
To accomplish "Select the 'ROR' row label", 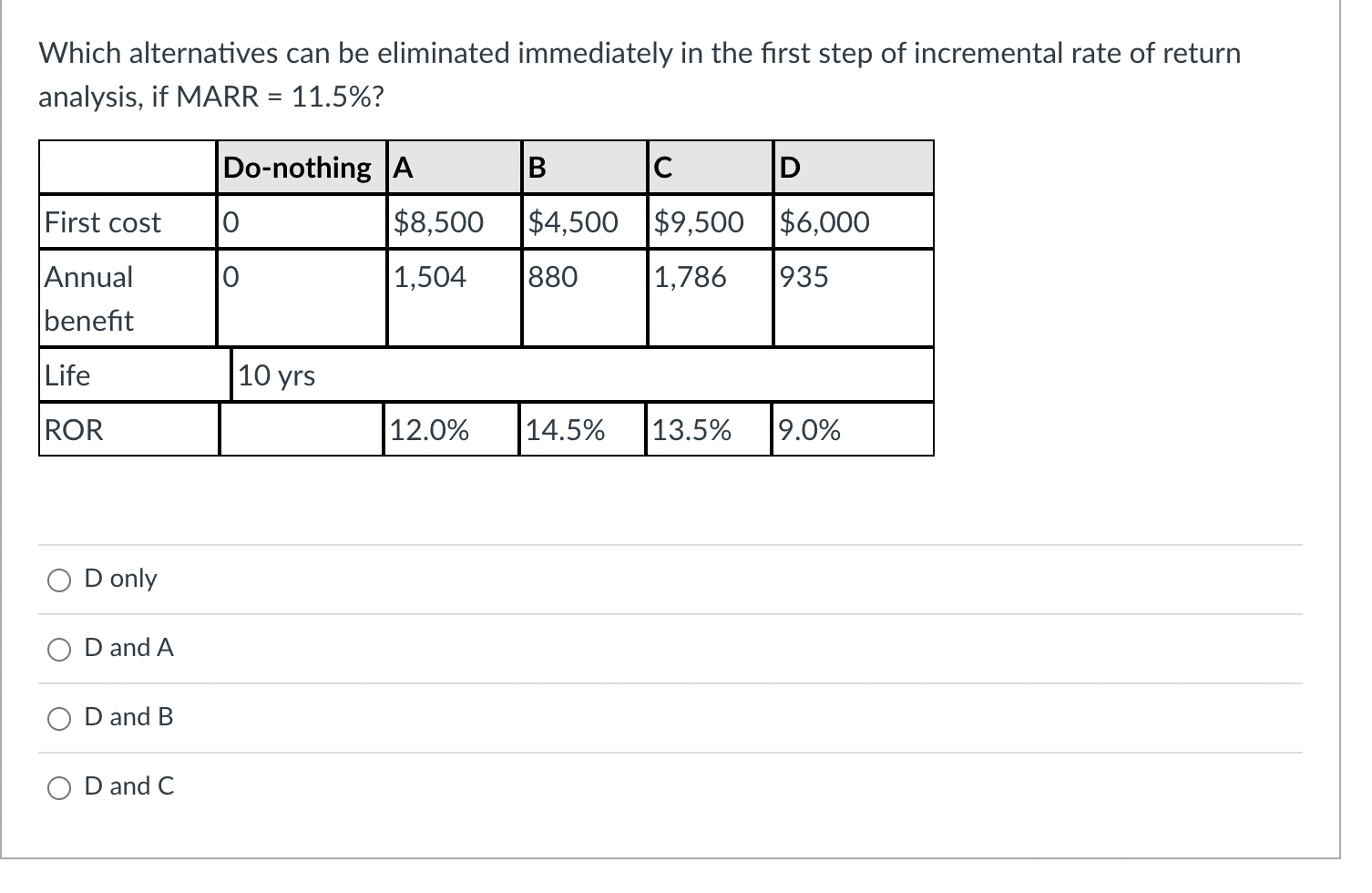I will 72,429.
